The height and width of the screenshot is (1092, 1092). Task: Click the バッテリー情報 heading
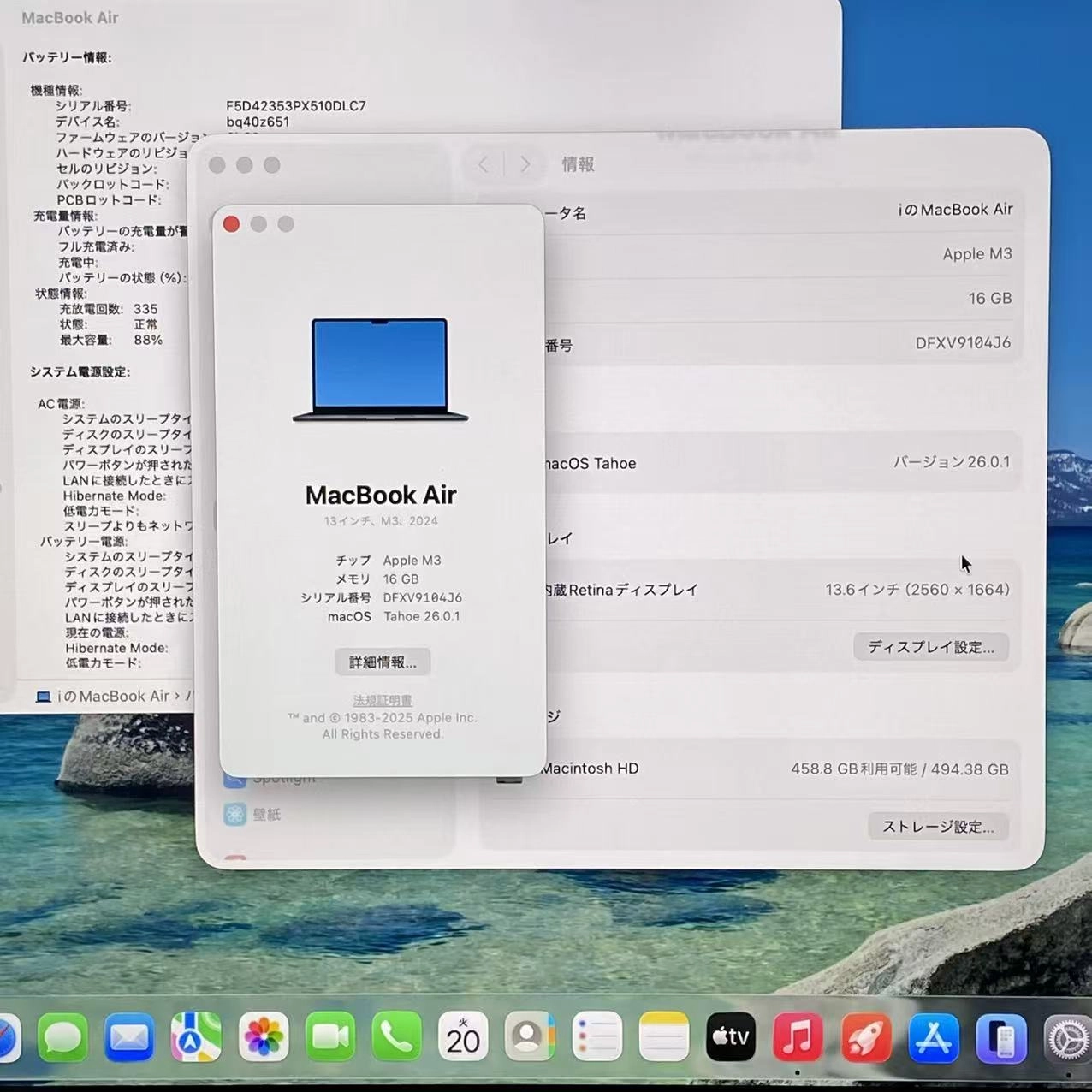tap(67, 58)
